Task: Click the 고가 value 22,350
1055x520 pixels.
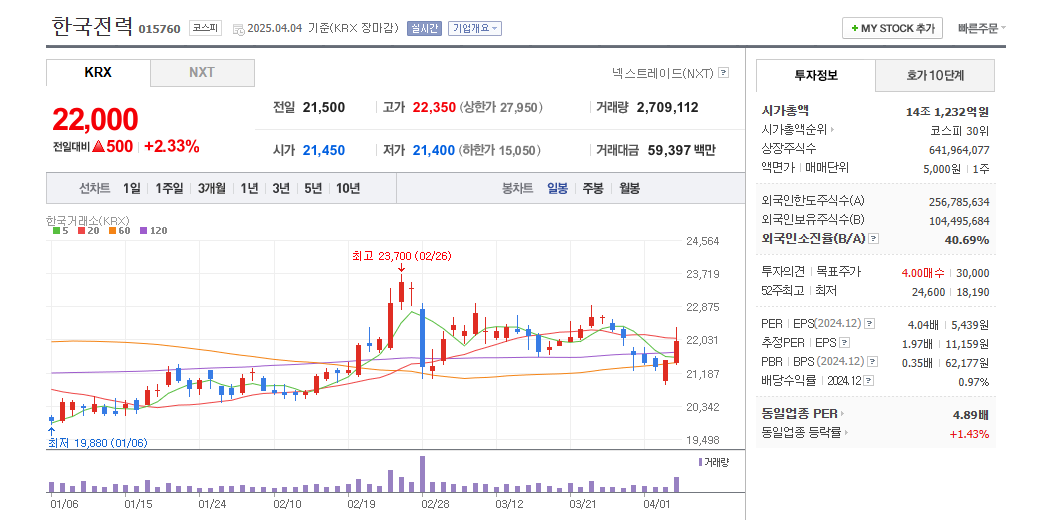Action: coord(434,107)
